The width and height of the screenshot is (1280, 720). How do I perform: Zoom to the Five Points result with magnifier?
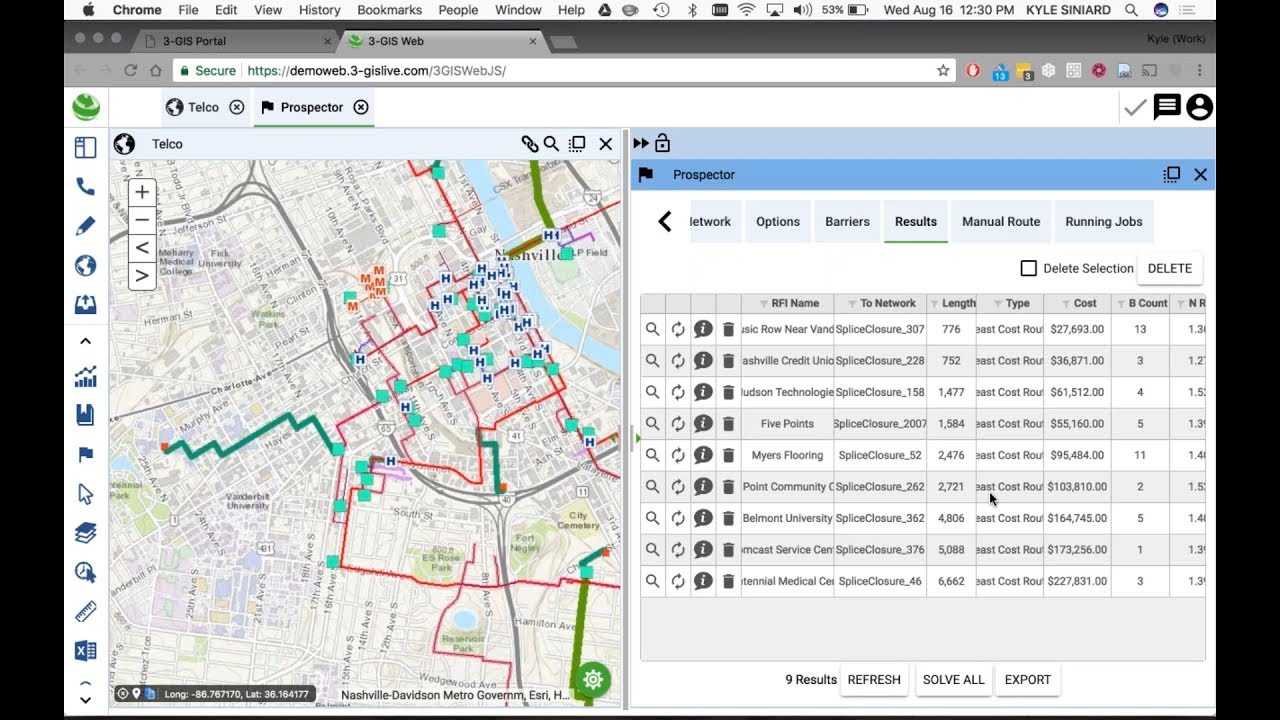click(652, 424)
